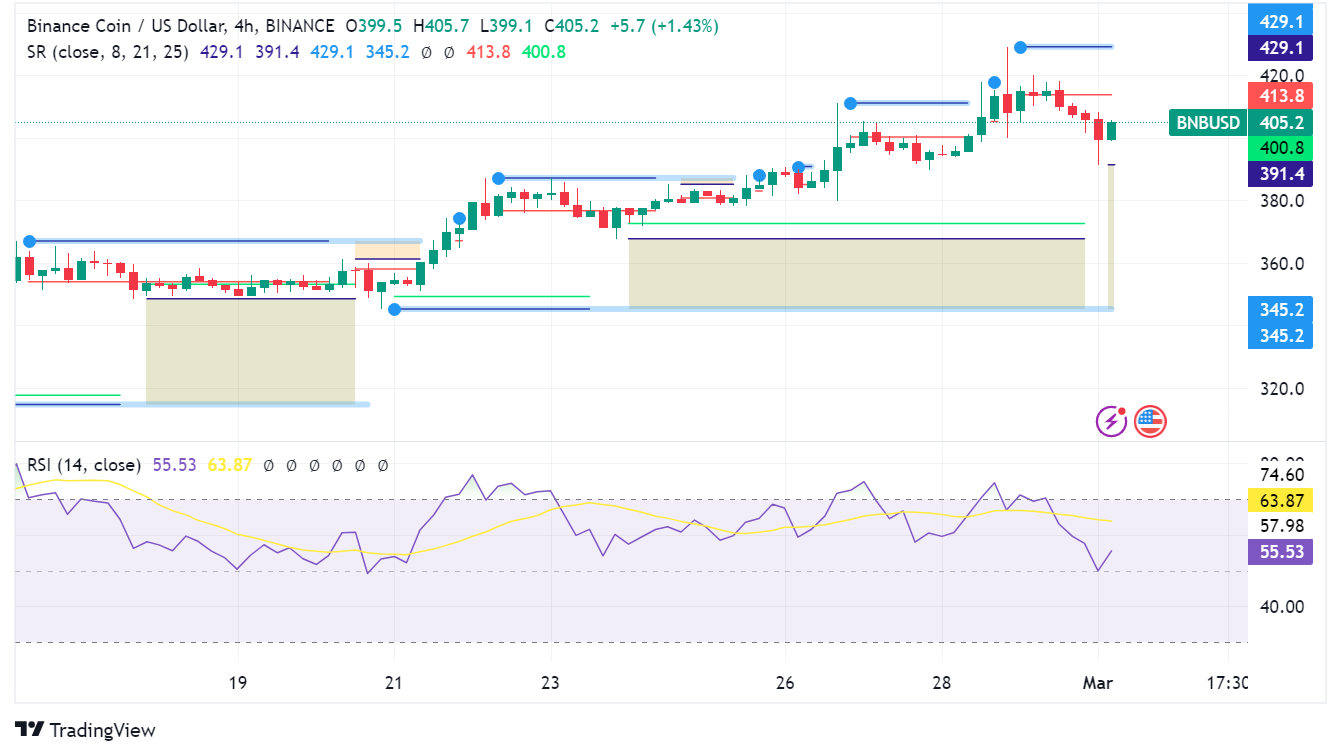Click date label 21 on time axis
The height and width of the screenshot is (756, 1341).
tap(394, 683)
